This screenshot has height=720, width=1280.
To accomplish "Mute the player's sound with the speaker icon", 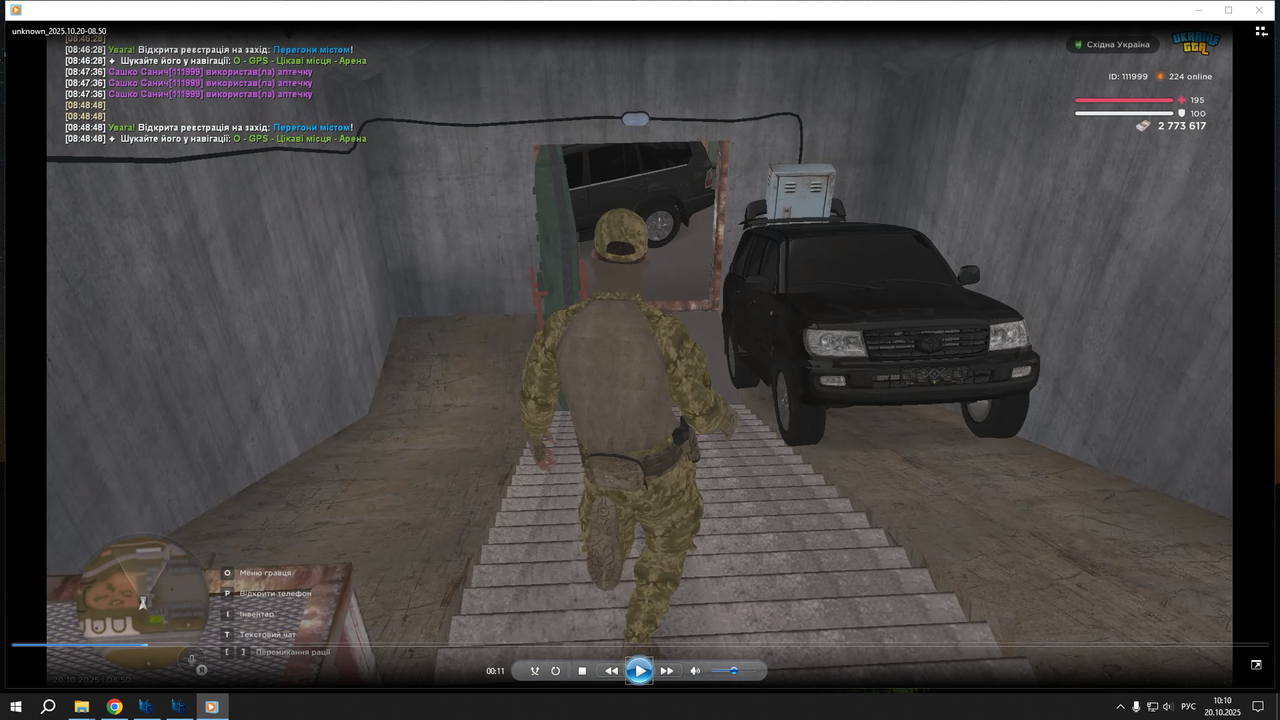I will click(x=695, y=671).
